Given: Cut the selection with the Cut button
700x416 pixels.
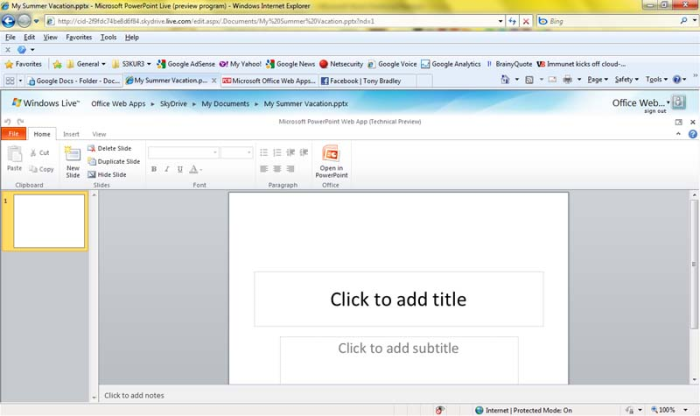Looking at the screenshot, I should (39, 153).
